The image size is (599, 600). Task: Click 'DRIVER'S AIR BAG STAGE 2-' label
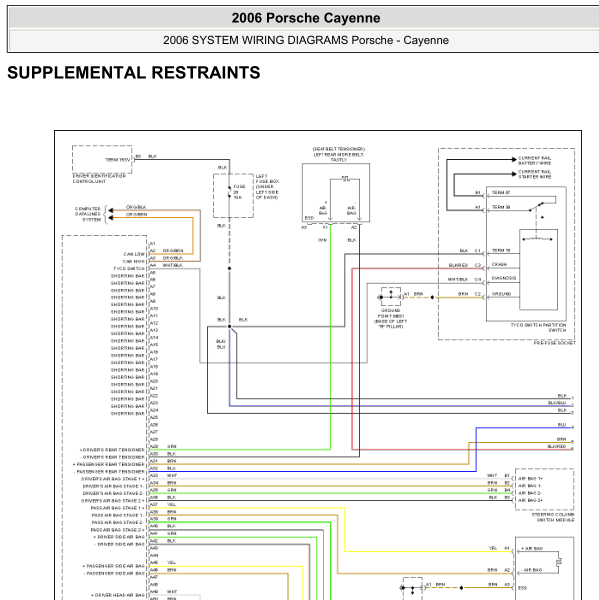pyautogui.click(x=113, y=493)
